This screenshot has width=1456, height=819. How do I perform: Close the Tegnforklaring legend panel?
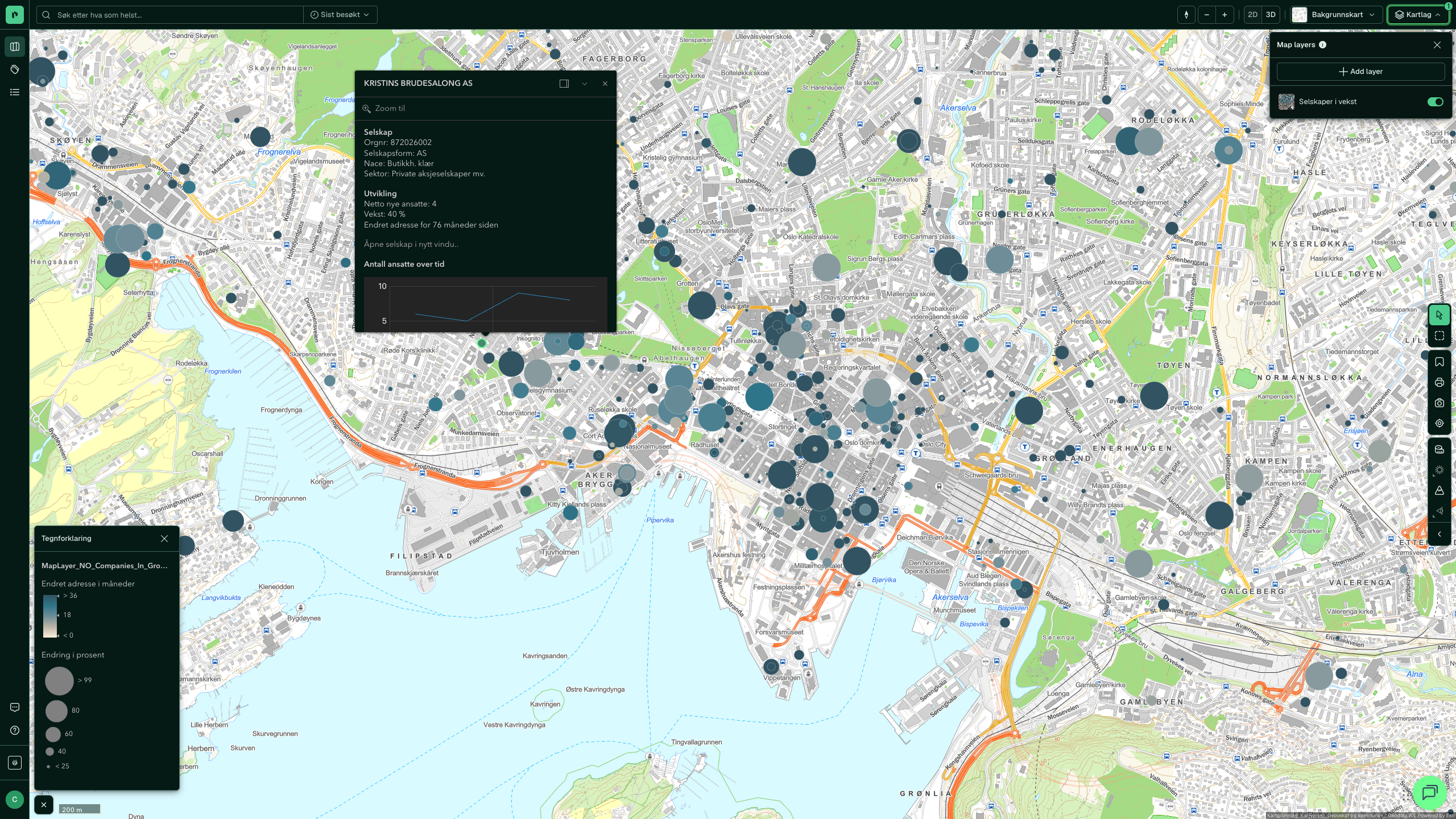pos(164,539)
